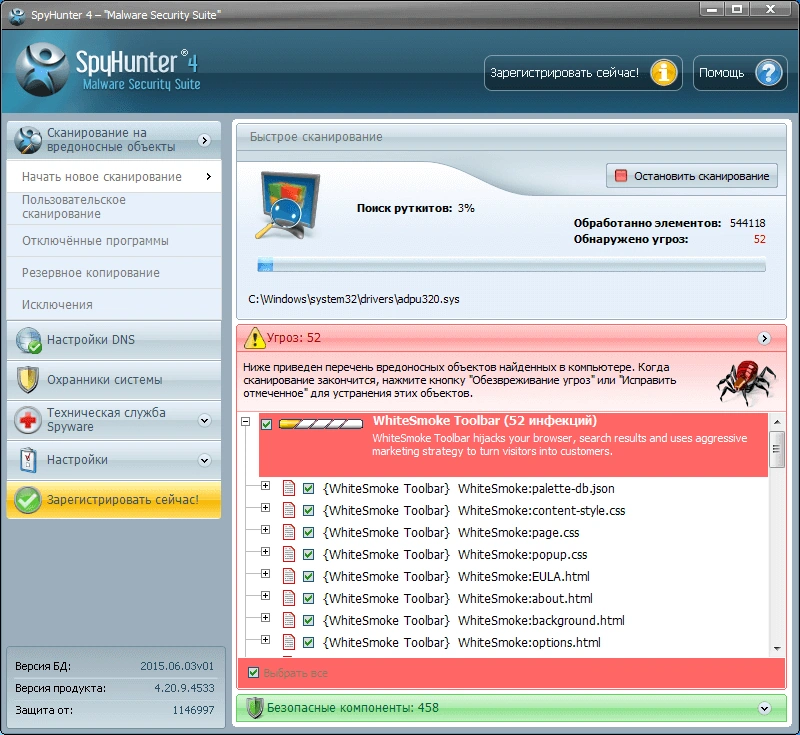Click the green checkmark icon on register banner
This screenshot has height=735, width=800.
[28, 500]
